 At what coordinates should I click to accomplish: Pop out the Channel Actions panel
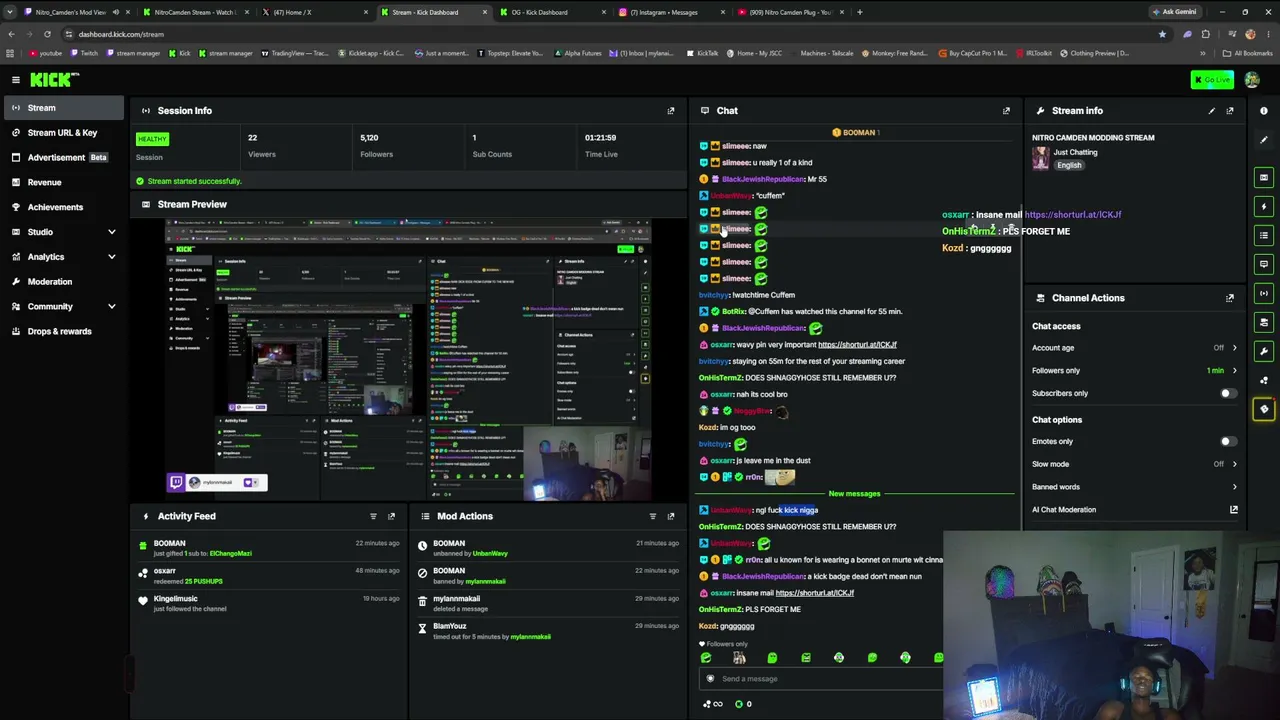[1230, 298]
